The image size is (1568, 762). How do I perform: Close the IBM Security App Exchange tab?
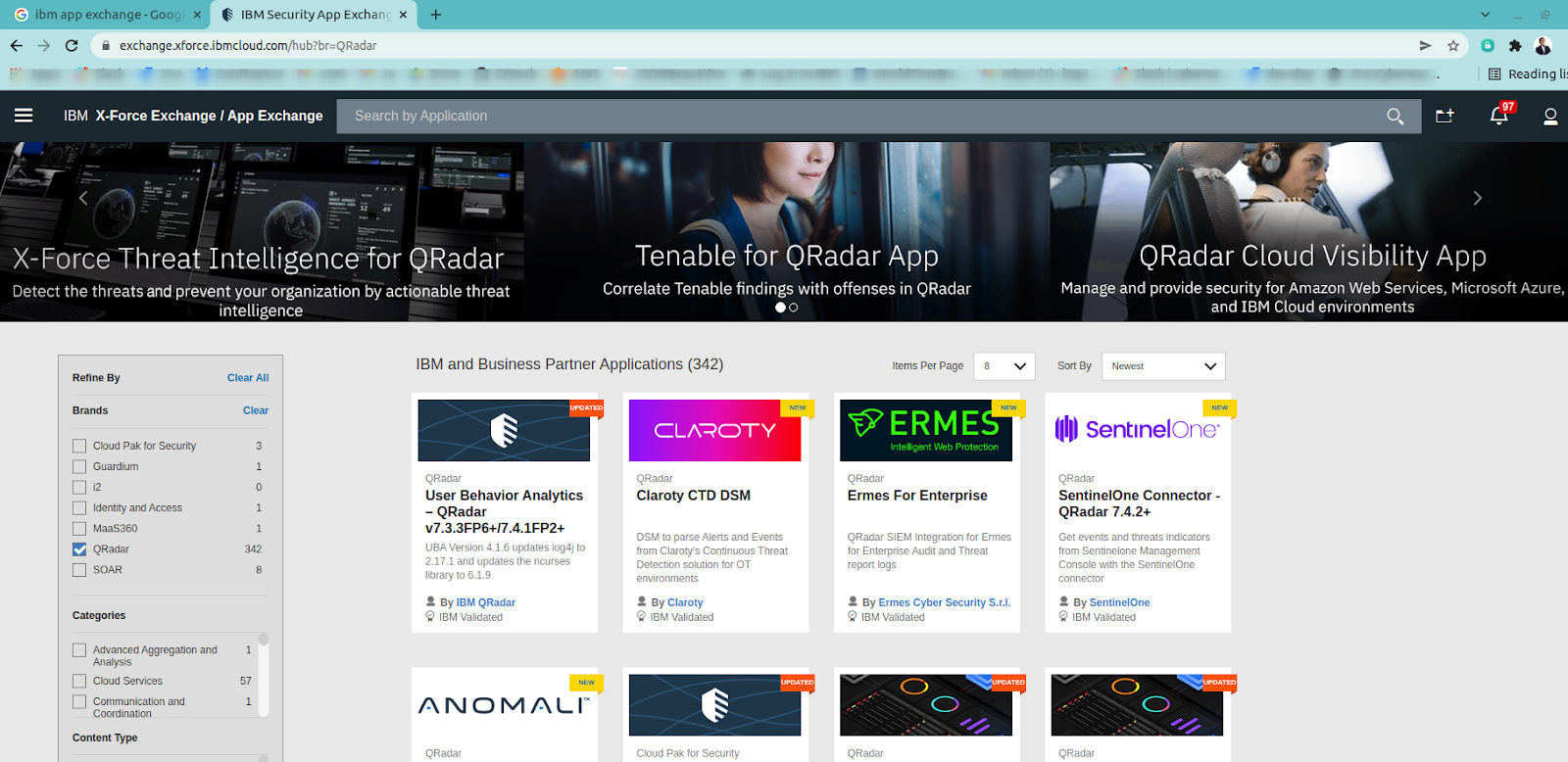[x=403, y=15]
